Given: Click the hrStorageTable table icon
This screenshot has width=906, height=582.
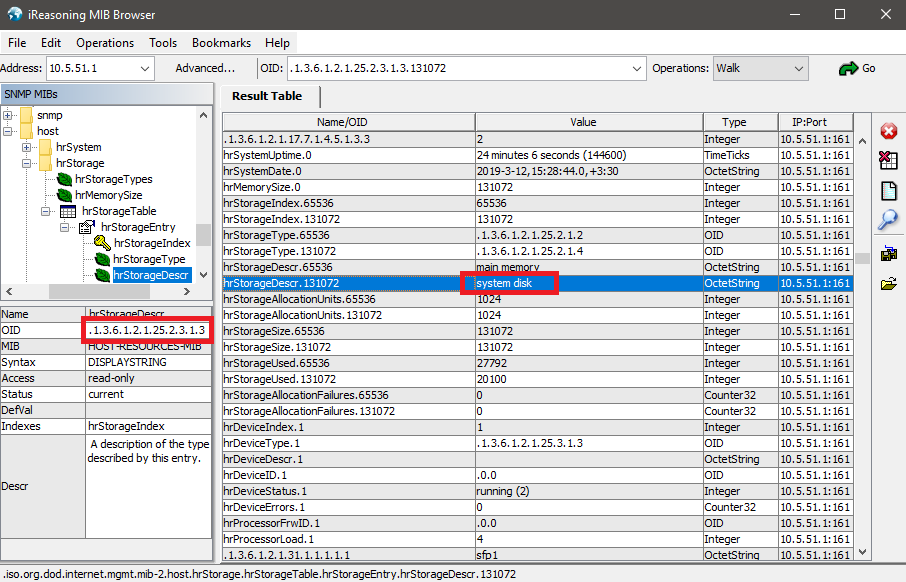Looking at the screenshot, I should tap(68, 212).
